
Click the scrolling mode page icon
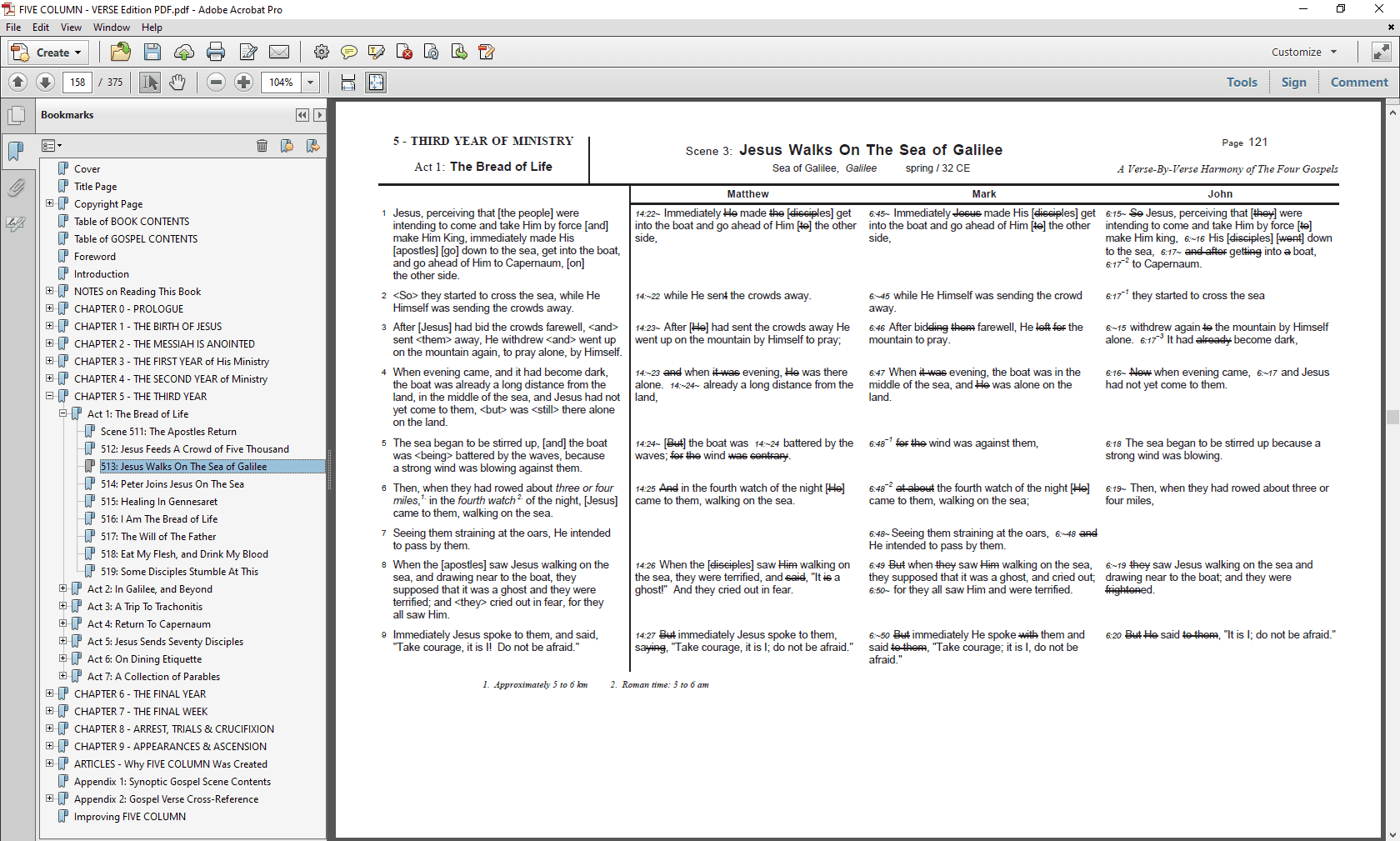click(x=348, y=83)
